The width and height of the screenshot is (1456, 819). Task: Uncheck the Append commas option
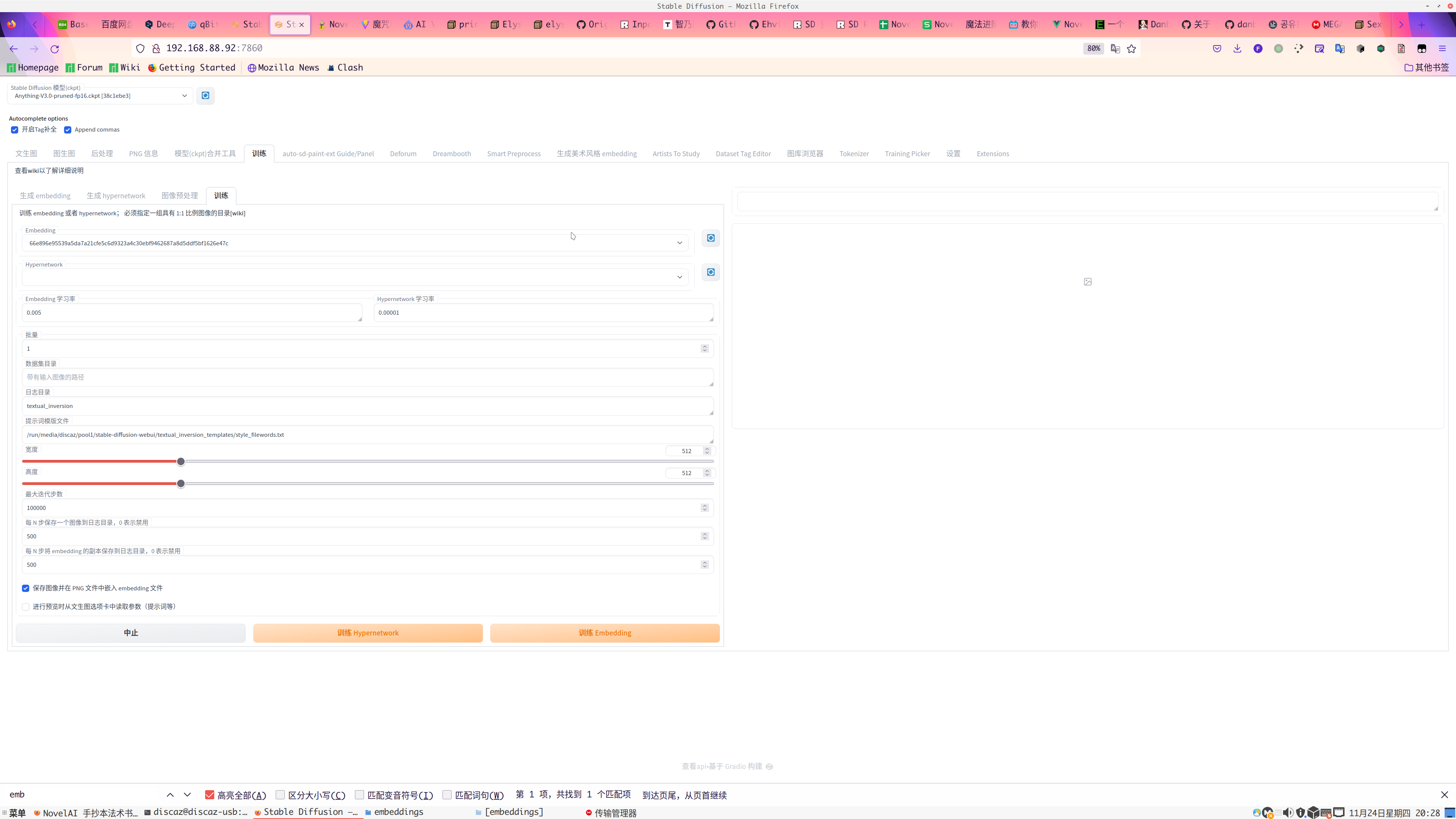point(68,129)
